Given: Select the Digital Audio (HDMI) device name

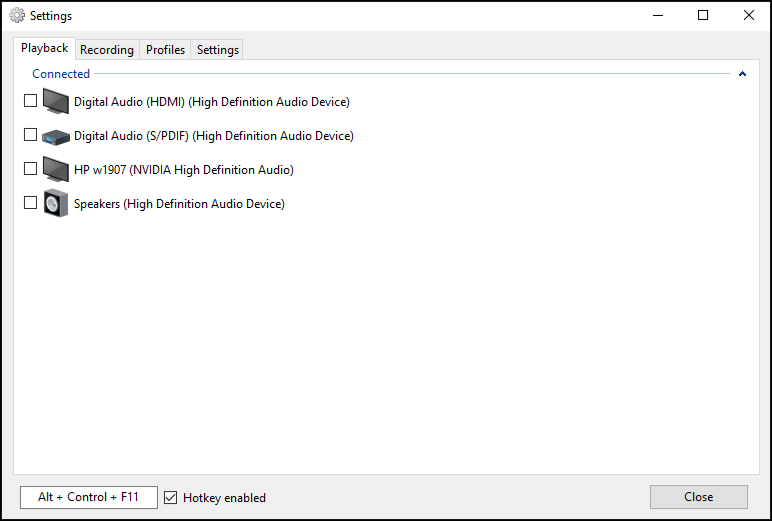Looking at the screenshot, I should [212, 102].
